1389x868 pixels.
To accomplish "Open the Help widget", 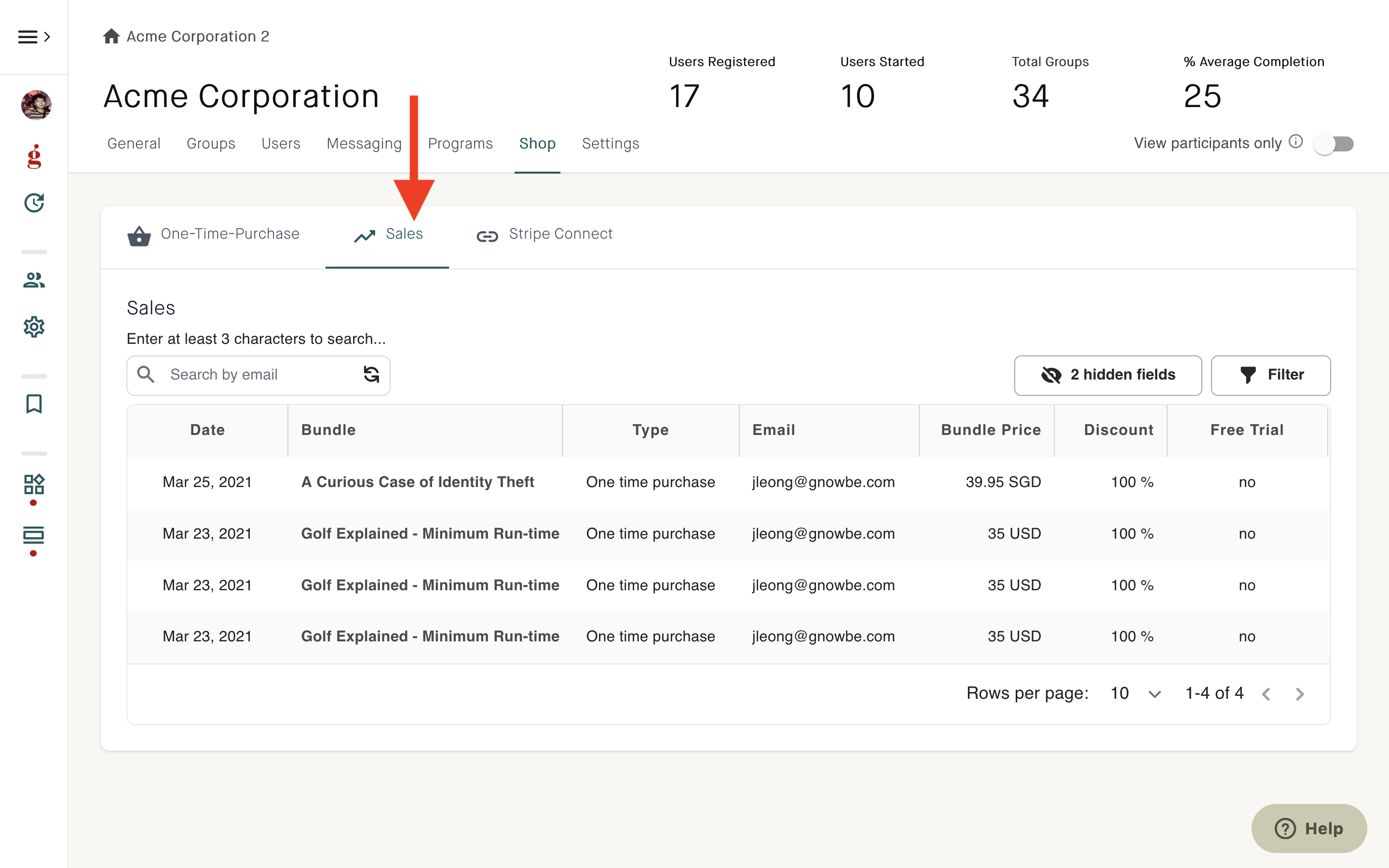I will coord(1309,828).
